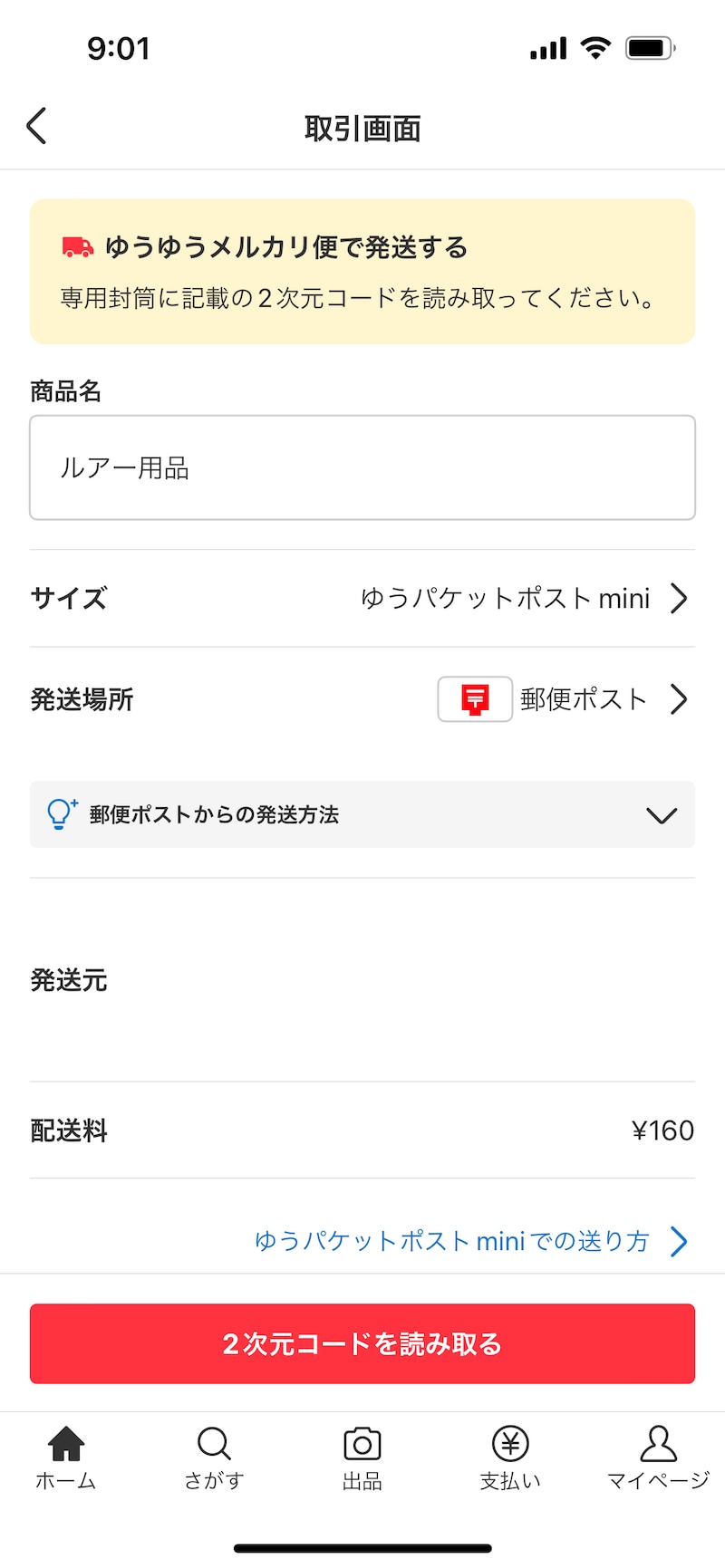Tap the red delivery truck icon
725x1568 pixels.
[77, 246]
